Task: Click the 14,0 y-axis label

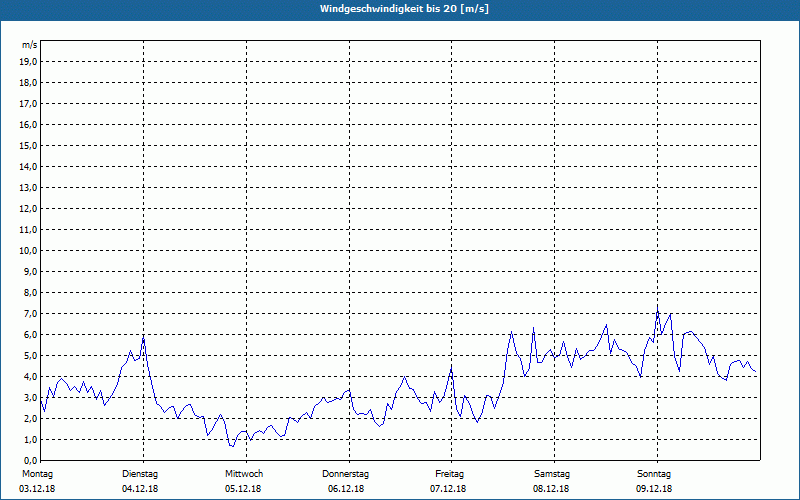Action: pyautogui.click(x=29, y=167)
